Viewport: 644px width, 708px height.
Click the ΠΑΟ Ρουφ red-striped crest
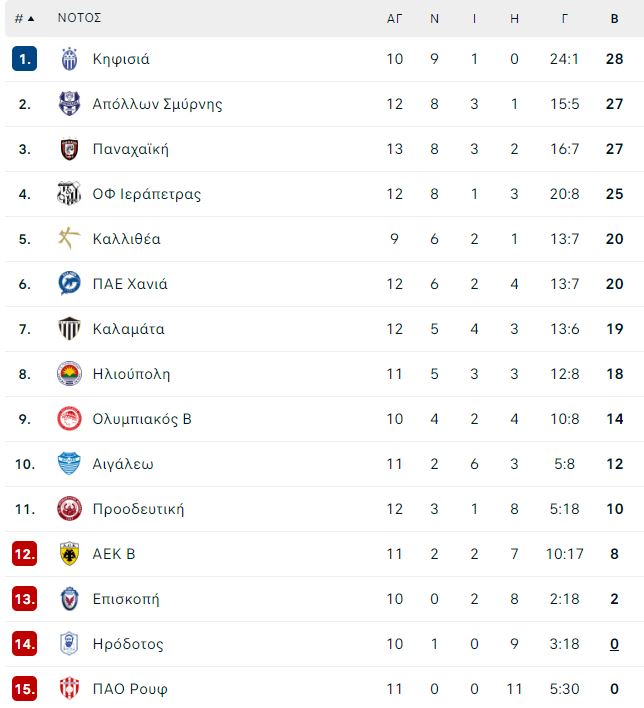69,689
